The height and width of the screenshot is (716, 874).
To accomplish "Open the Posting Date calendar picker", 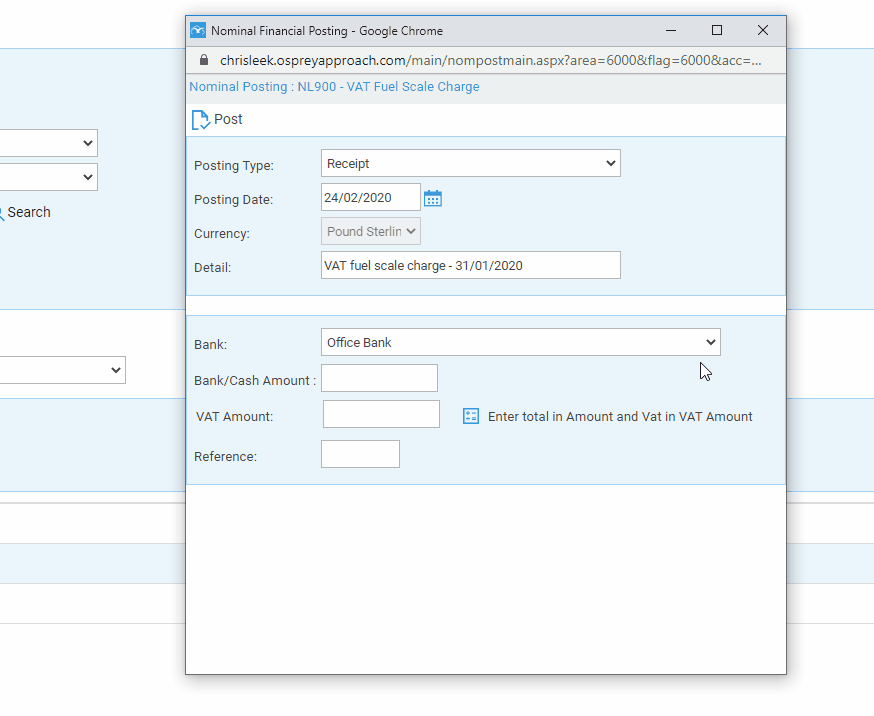I will (x=433, y=198).
